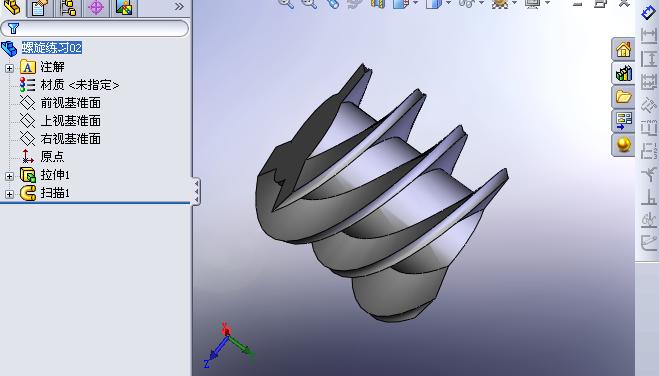Click the Display Style icon
The image size is (659, 376).
(x=434, y=4)
